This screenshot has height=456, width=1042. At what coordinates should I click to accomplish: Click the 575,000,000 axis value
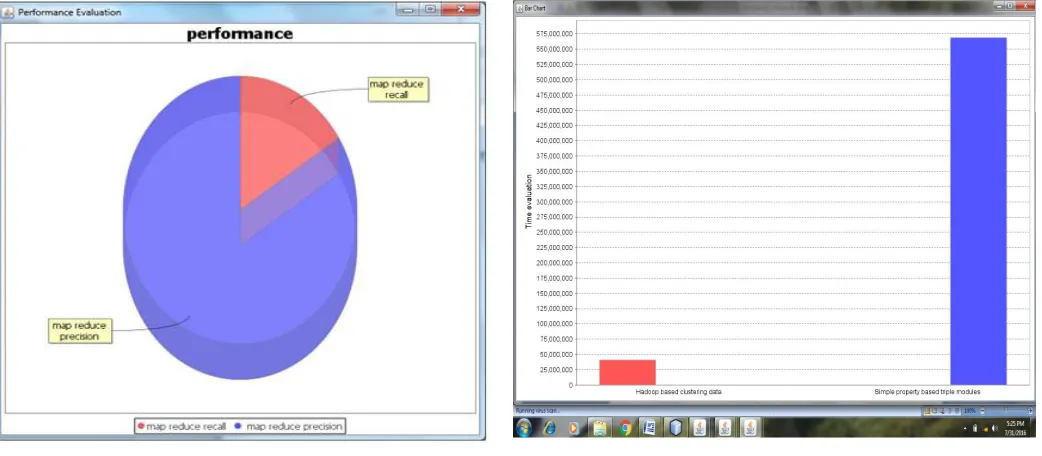pos(553,34)
